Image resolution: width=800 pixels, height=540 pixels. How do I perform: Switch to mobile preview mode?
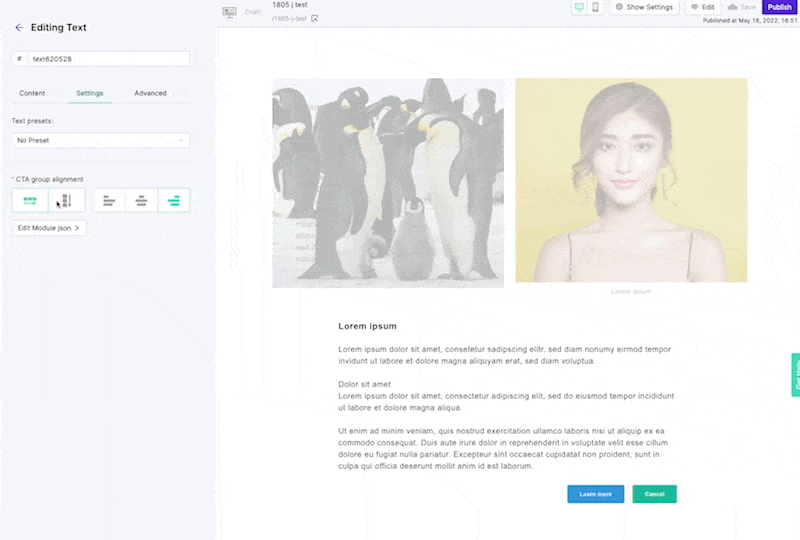(596, 7)
